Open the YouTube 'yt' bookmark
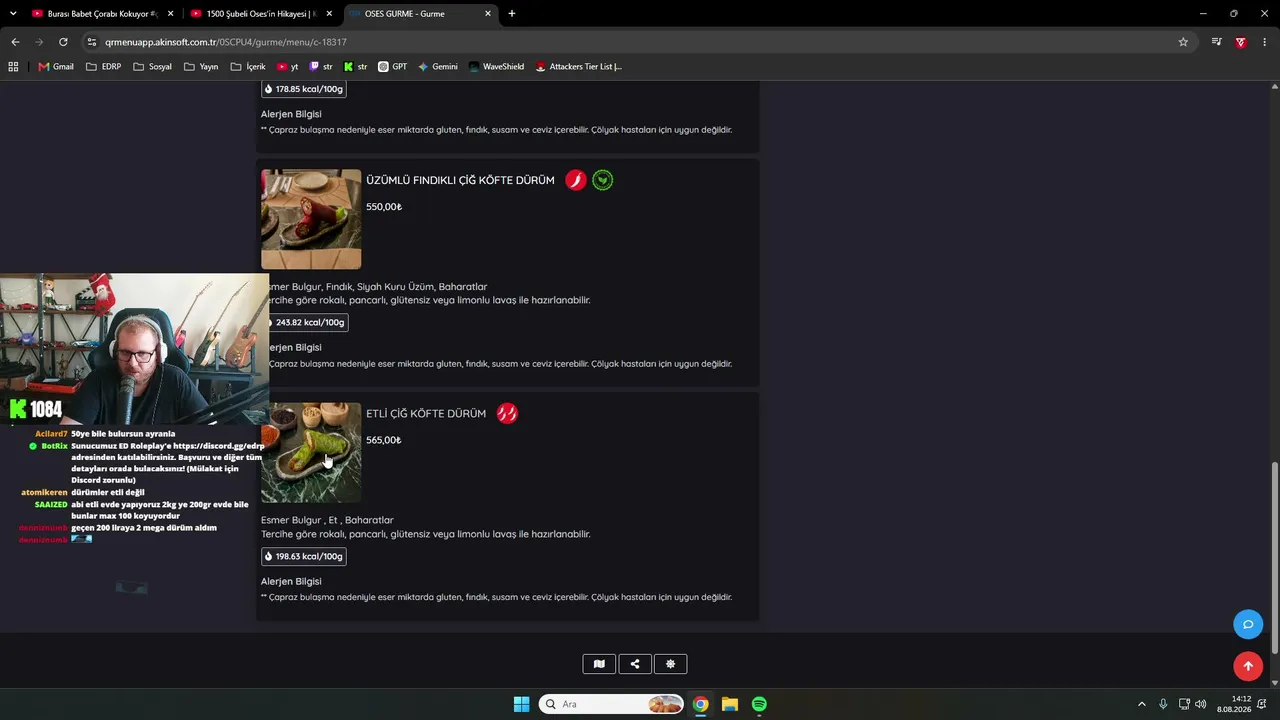Image resolution: width=1280 pixels, height=720 pixels. click(287, 67)
